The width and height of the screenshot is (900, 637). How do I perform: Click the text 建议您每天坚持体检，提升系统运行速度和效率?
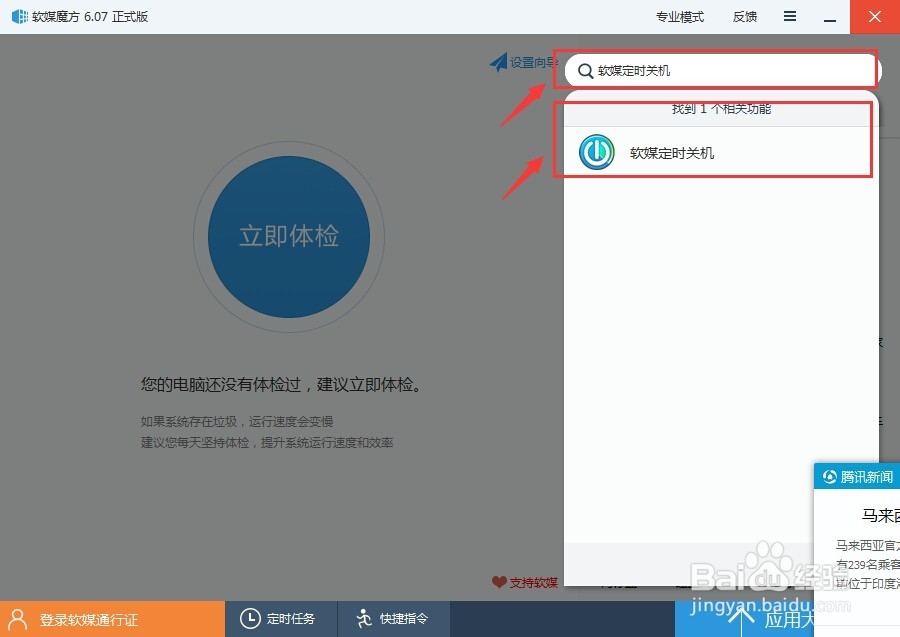[x=267, y=442]
